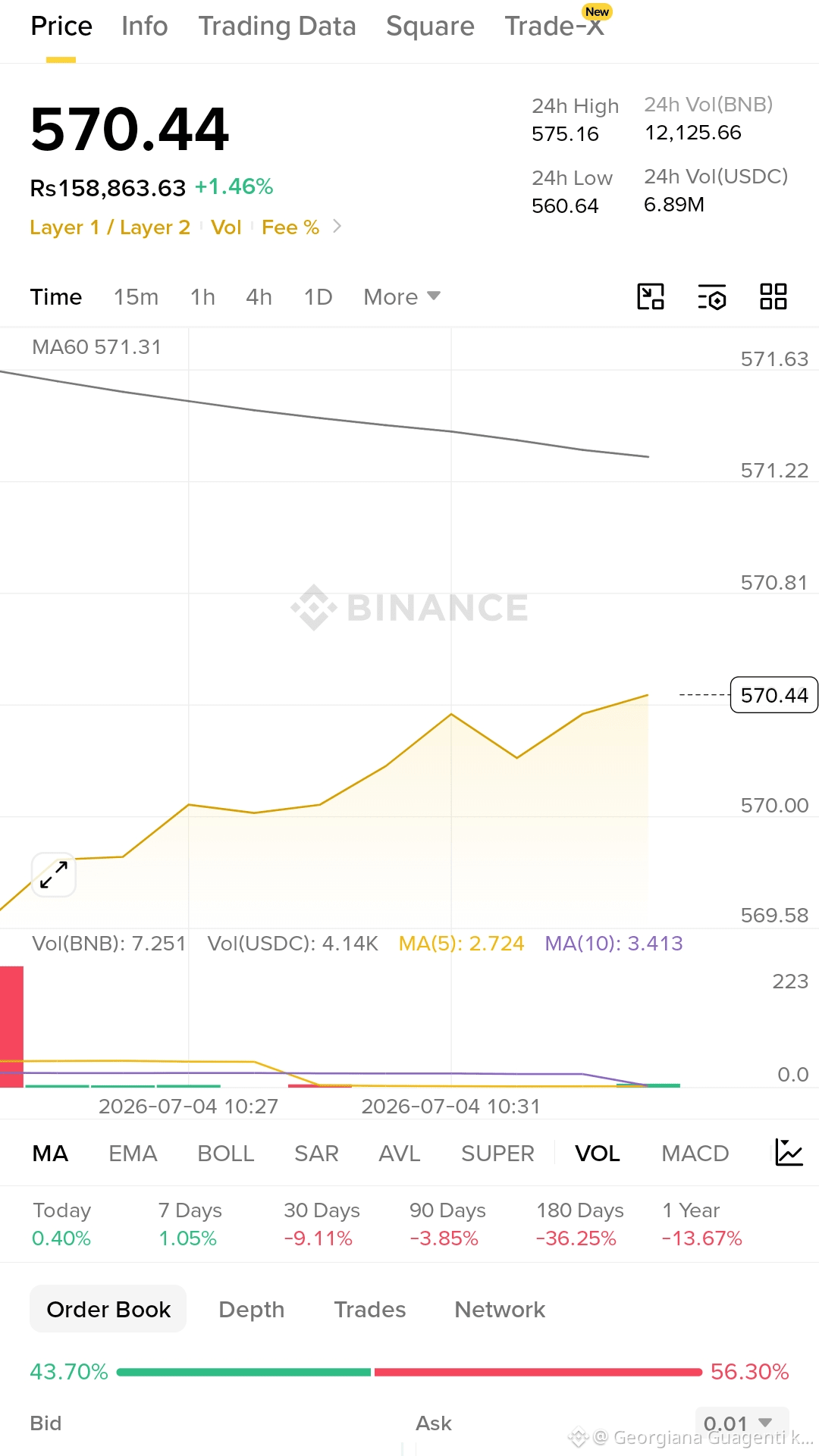Toggle the MA indicator

[50, 1154]
